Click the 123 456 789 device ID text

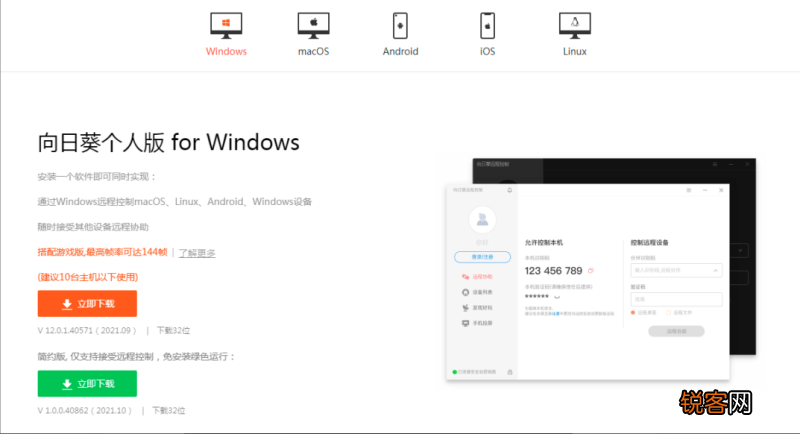tap(553, 271)
